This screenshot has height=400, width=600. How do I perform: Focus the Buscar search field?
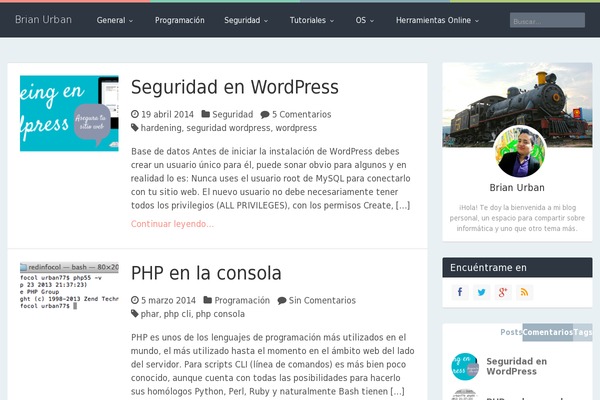tap(547, 21)
